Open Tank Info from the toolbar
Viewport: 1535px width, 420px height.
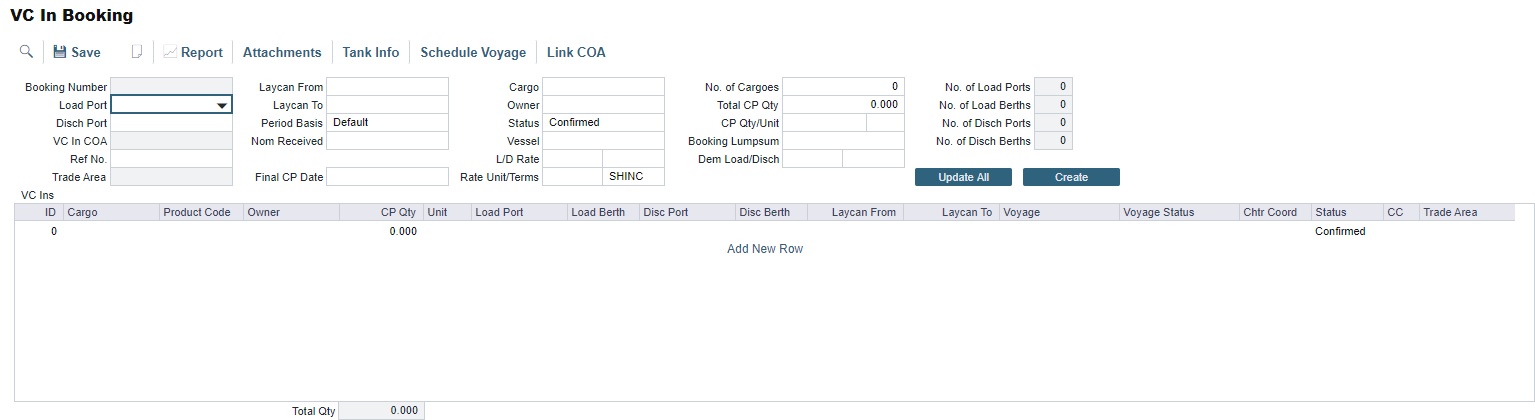coord(370,52)
